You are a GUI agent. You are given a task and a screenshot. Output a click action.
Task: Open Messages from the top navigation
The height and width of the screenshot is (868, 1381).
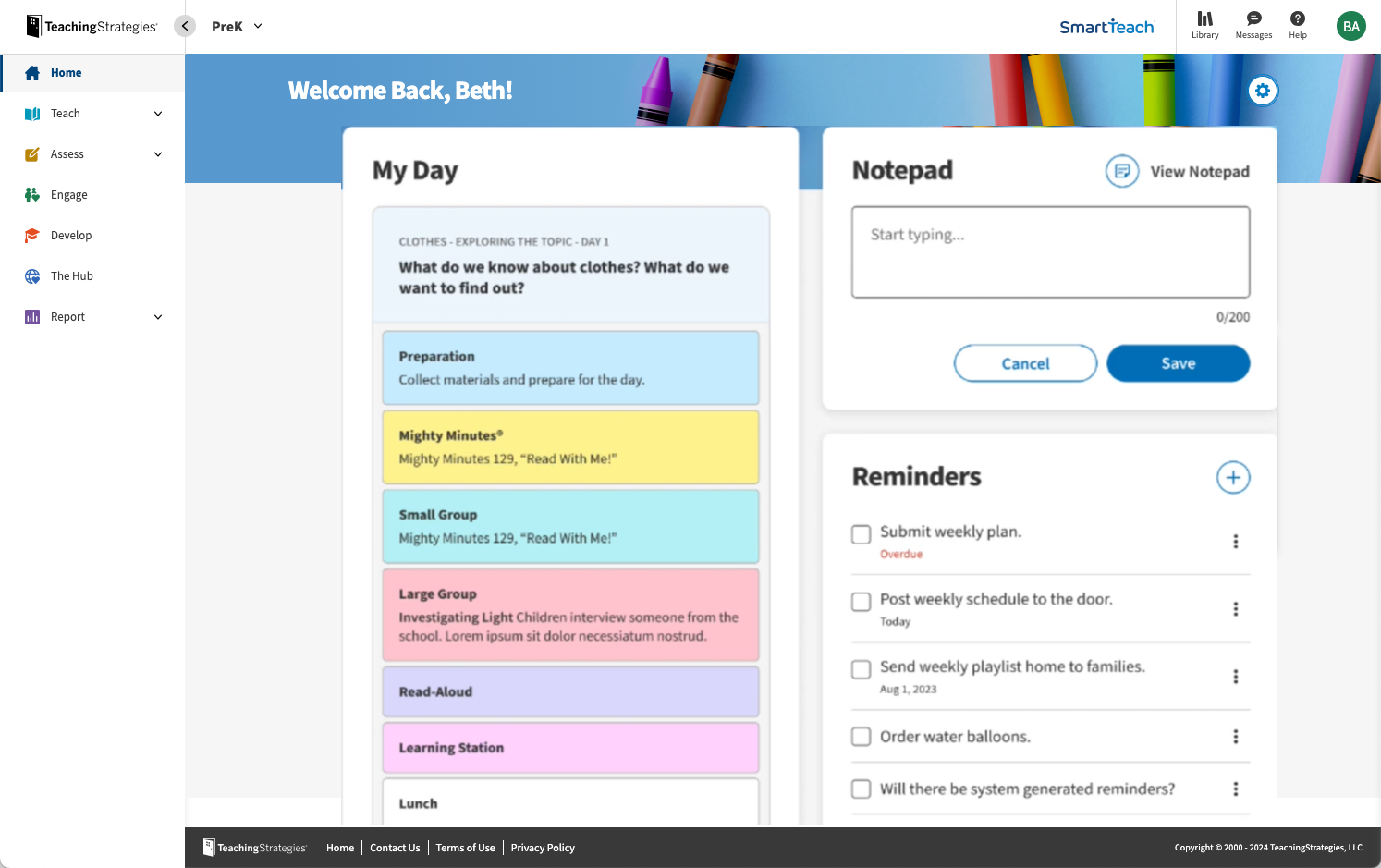click(1253, 25)
